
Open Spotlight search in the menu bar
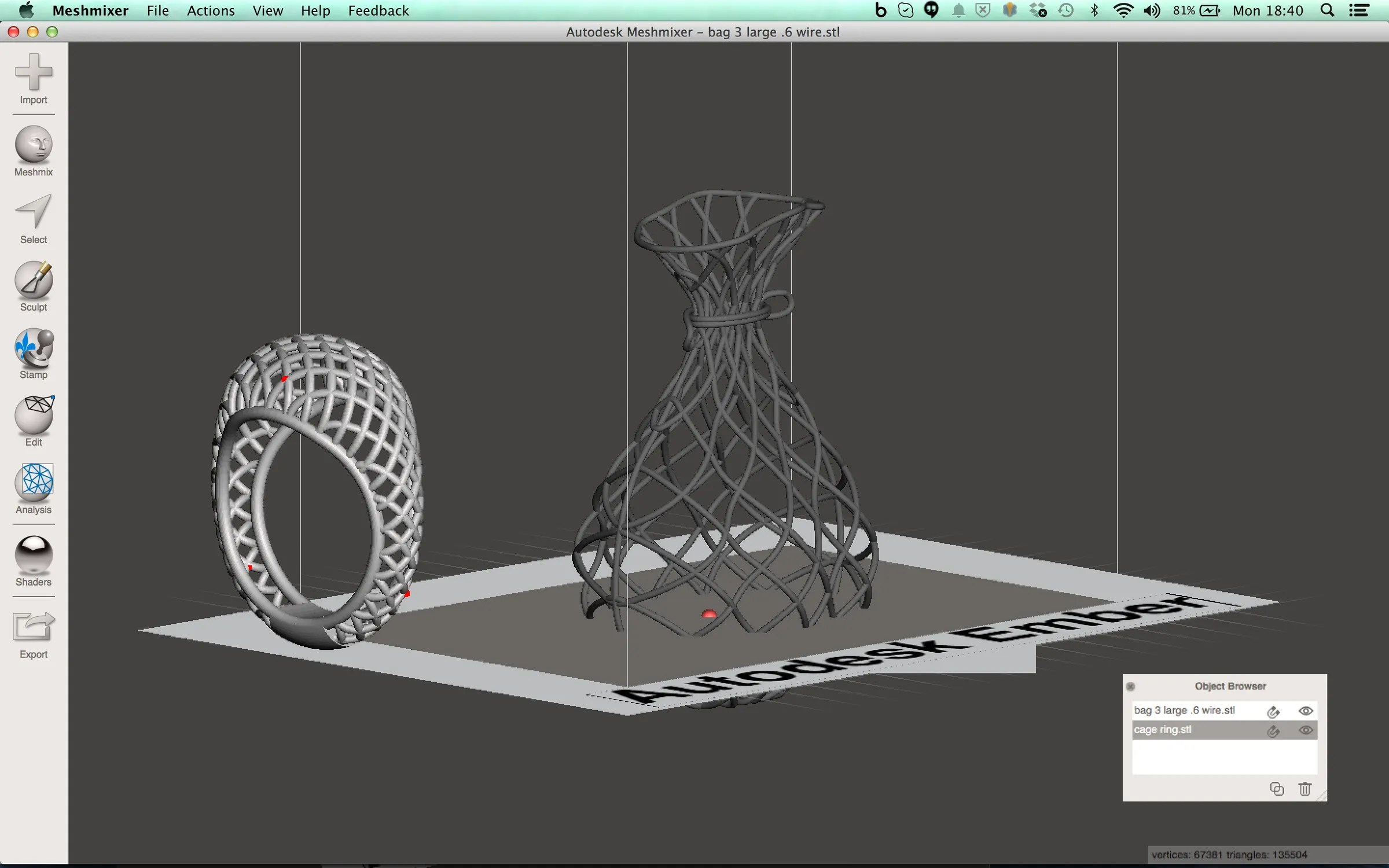point(1328,10)
